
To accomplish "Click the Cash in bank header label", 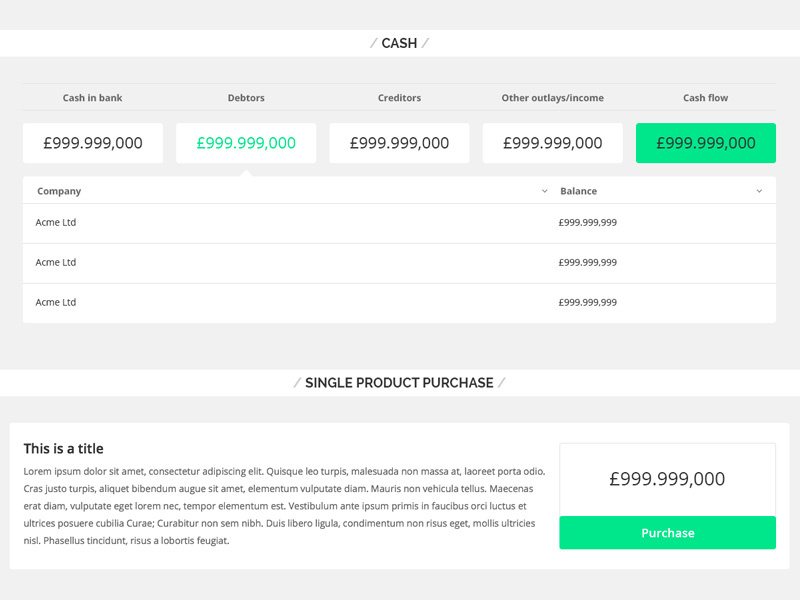I will [x=92, y=97].
